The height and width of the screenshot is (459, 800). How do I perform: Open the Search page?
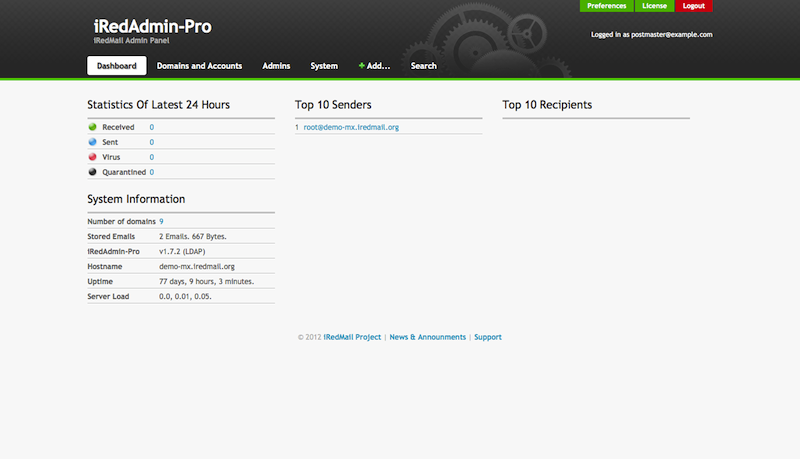pos(423,66)
